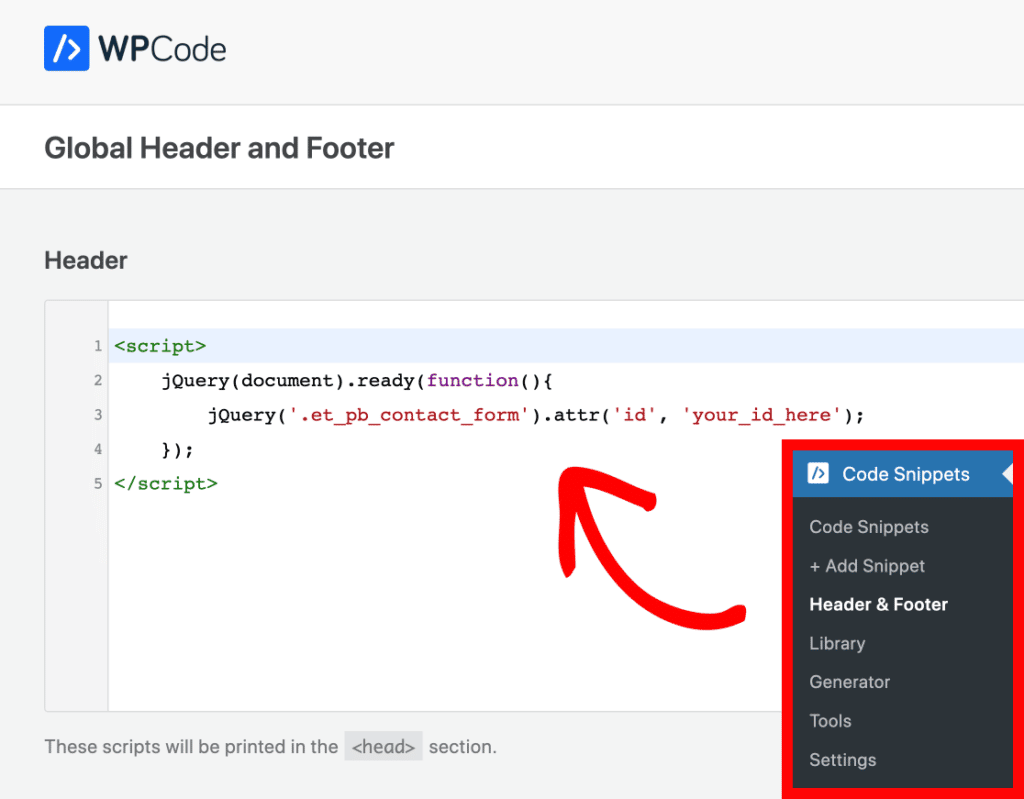Open the Code Snippets top menu header
The image size is (1024, 799).
click(903, 474)
